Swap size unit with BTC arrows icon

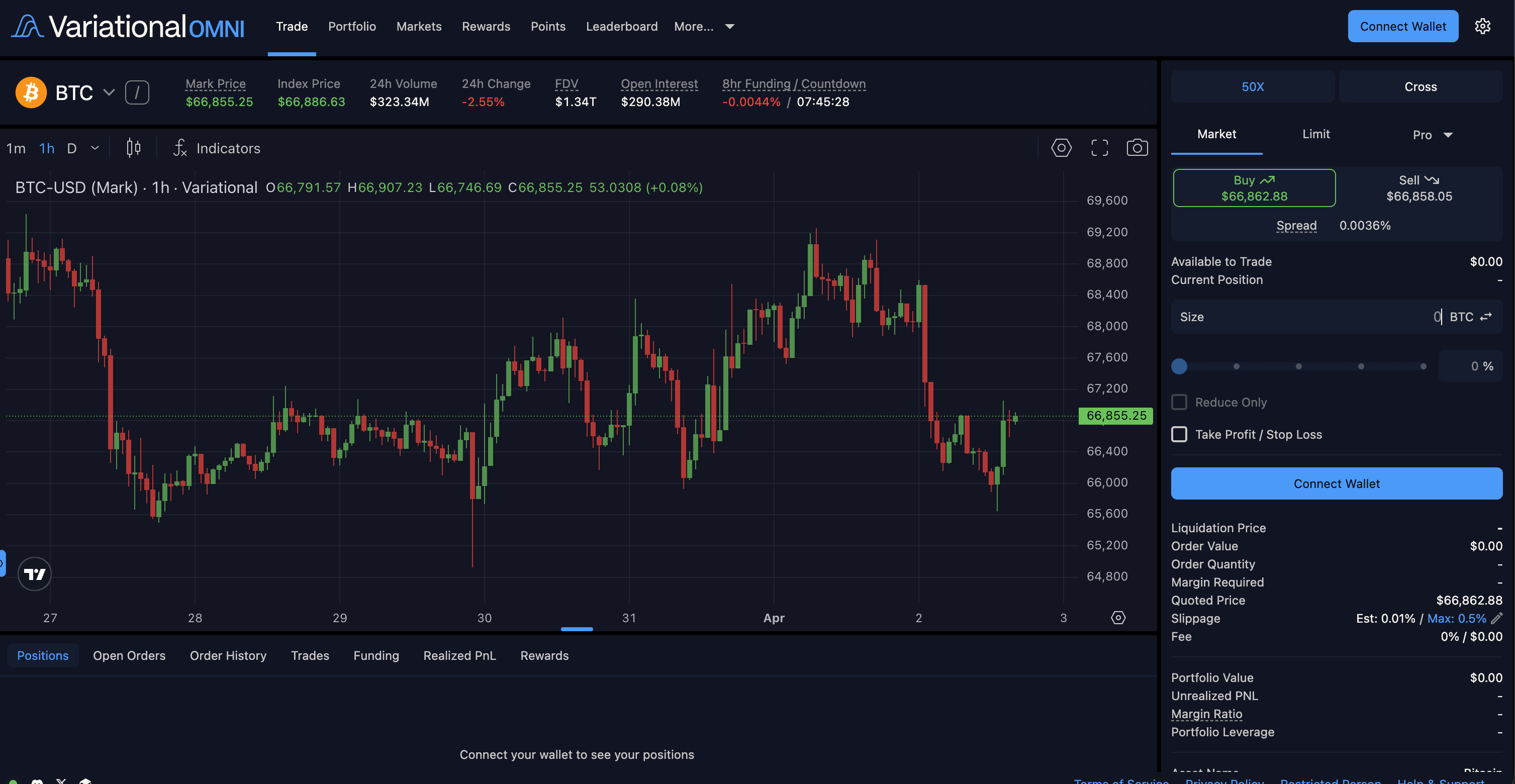[x=1486, y=317]
